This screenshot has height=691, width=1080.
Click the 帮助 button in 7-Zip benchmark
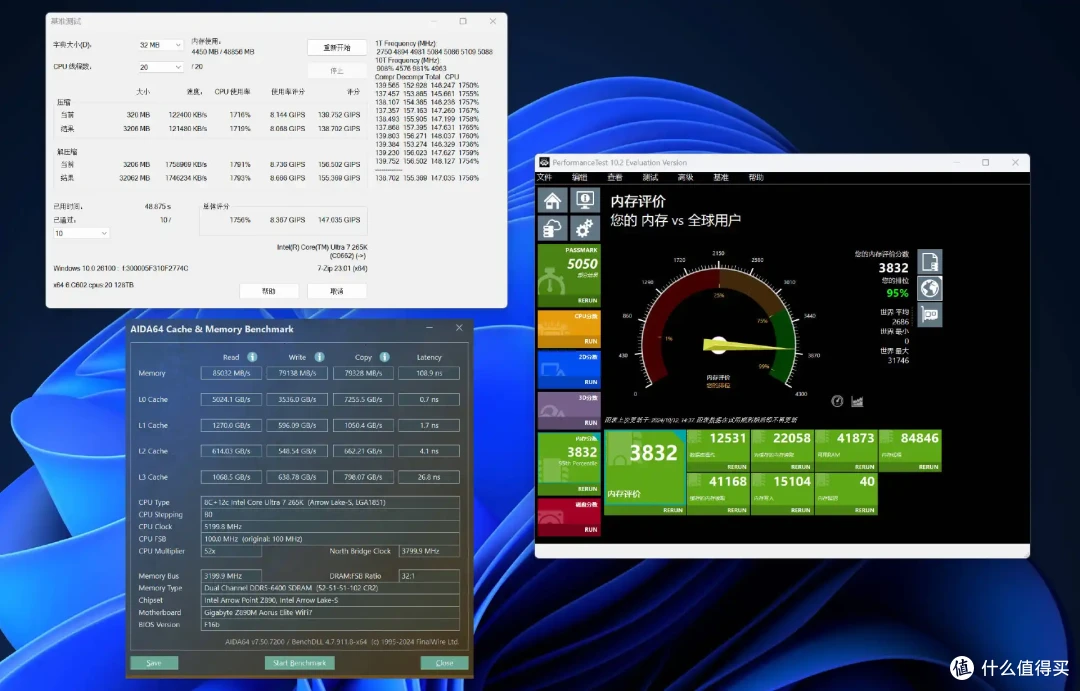tap(269, 291)
